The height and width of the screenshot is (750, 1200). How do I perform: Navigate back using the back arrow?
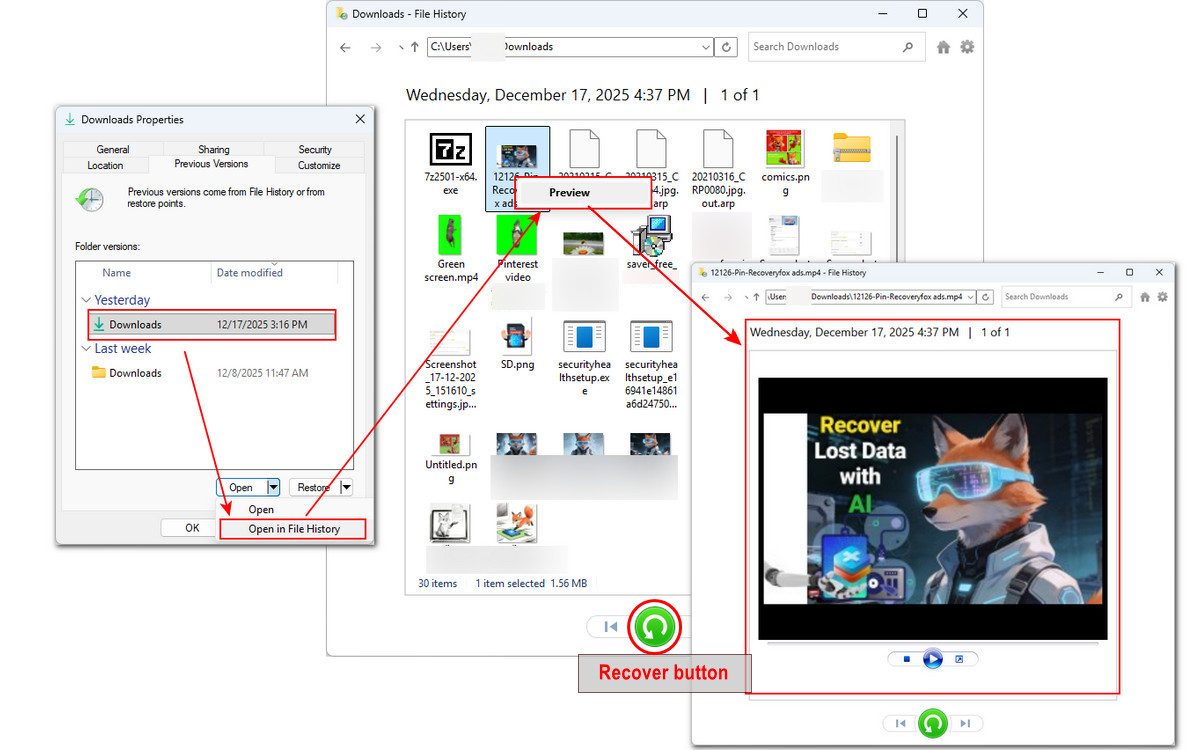pyautogui.click(x=345, y=47)
